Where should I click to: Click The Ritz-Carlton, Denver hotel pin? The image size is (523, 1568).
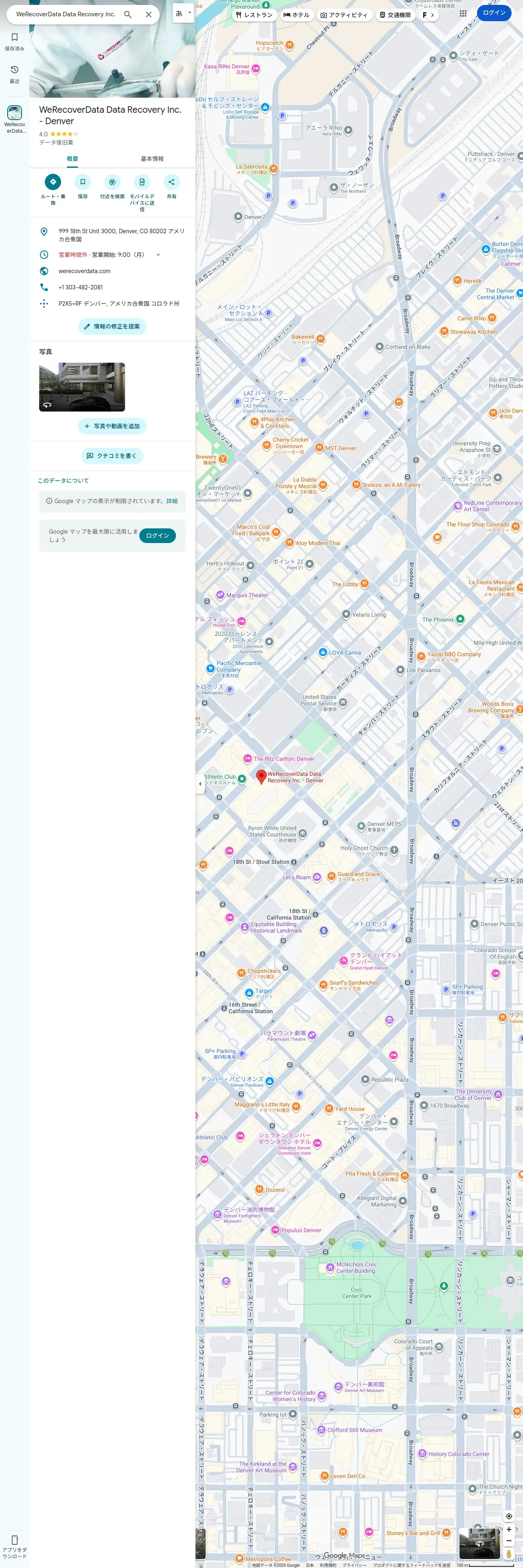[x=247, y=759]
